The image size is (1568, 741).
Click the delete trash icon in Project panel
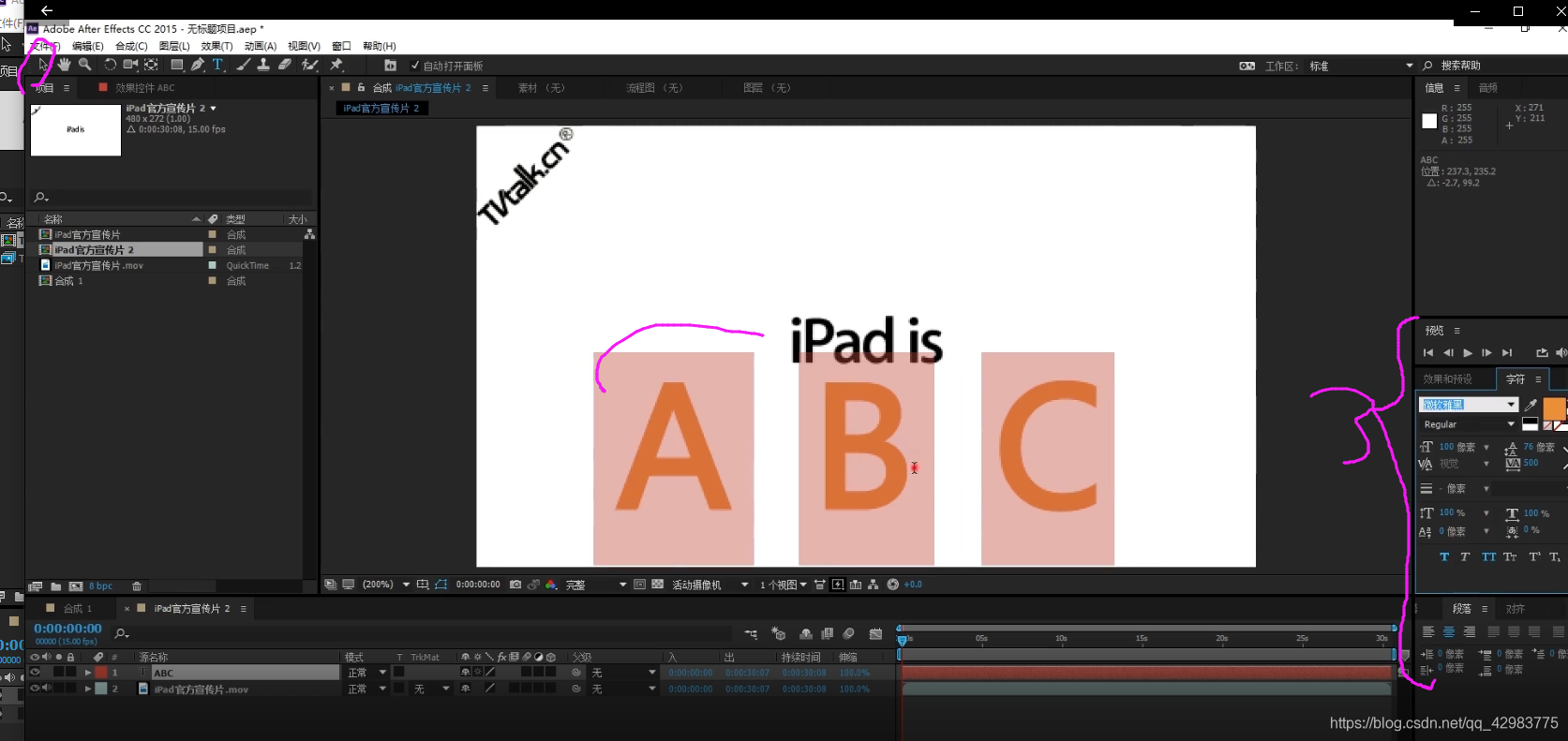[x=137, y=586]
